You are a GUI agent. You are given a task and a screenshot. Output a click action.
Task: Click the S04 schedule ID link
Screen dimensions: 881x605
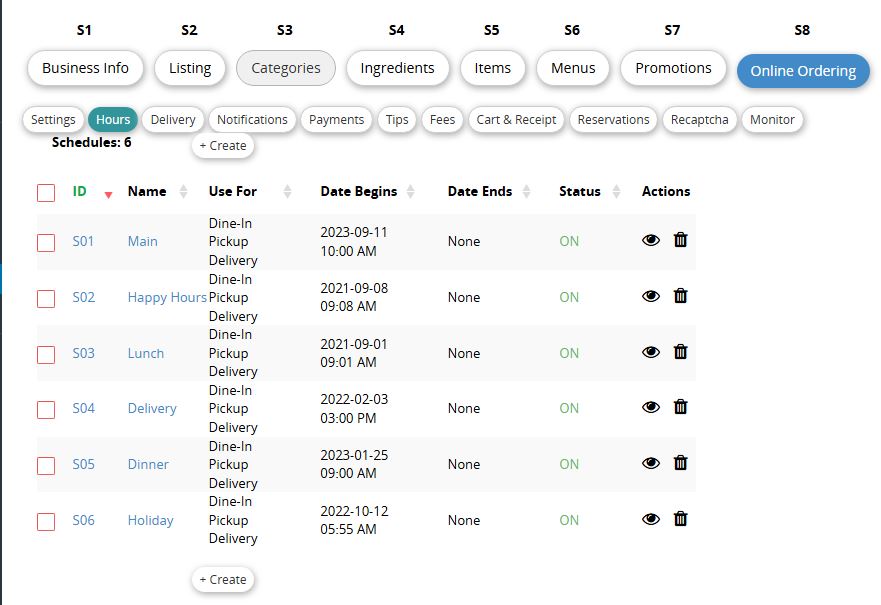[83, 408]
